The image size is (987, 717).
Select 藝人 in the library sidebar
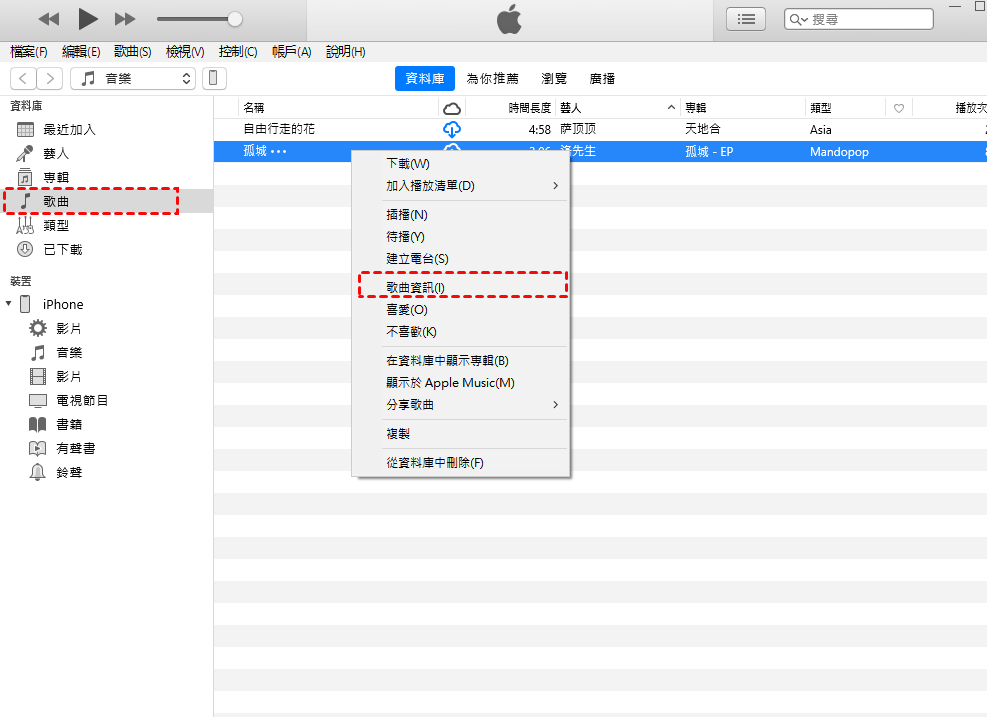[x=56, y=154]
